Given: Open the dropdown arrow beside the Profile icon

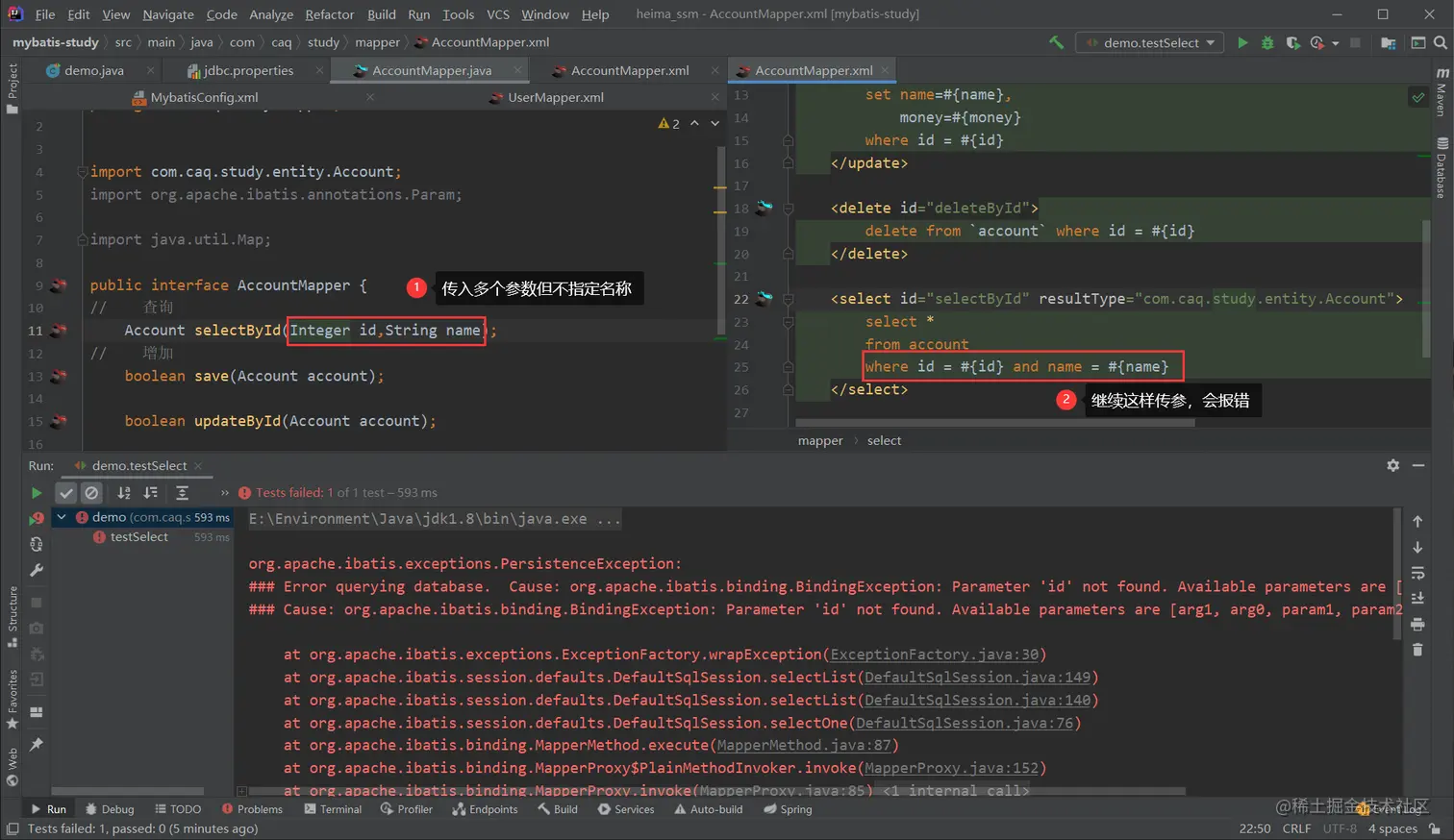Looking at the screenshot, I should (x=1336, y=43).
